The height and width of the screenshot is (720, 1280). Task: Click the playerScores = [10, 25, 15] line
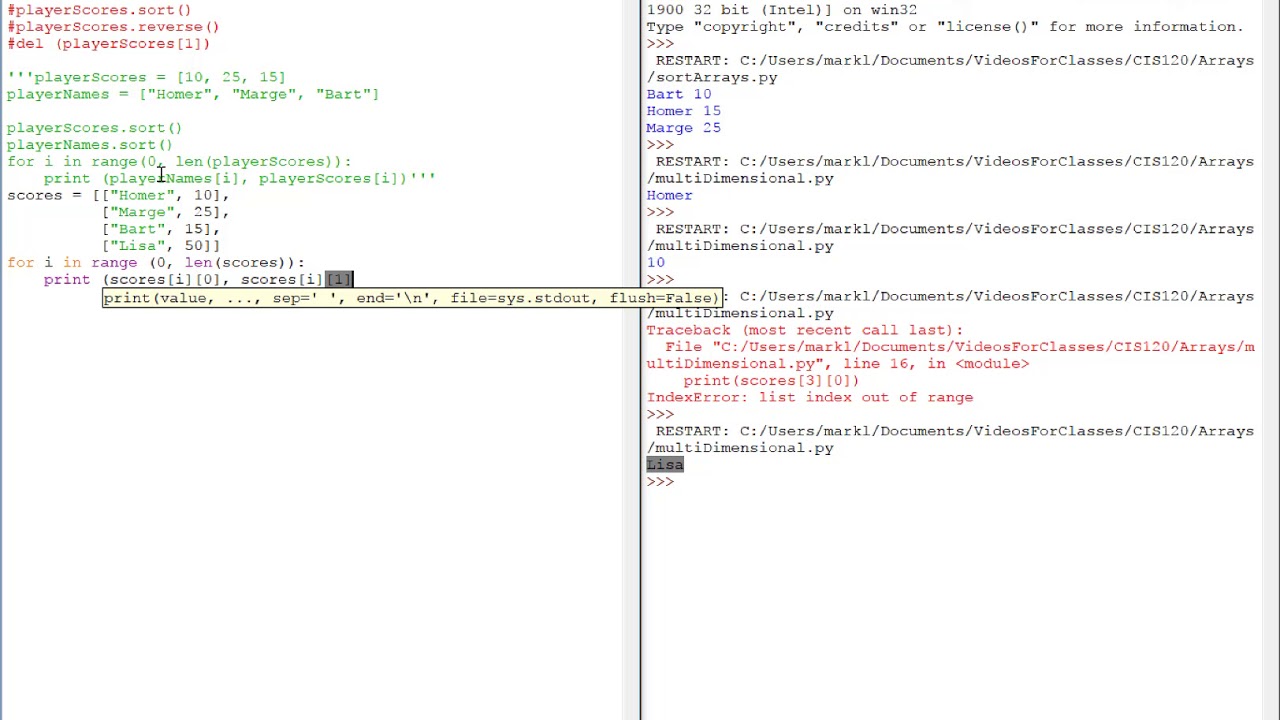click(146, 77)
